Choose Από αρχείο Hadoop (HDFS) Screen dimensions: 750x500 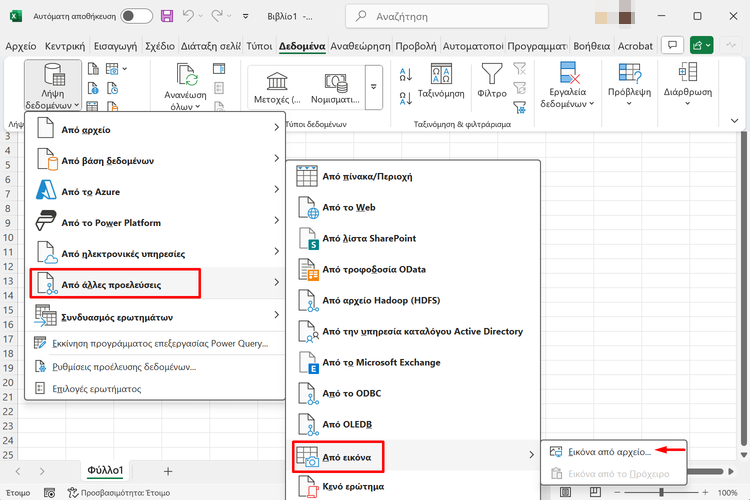click(x=413, y=300)
